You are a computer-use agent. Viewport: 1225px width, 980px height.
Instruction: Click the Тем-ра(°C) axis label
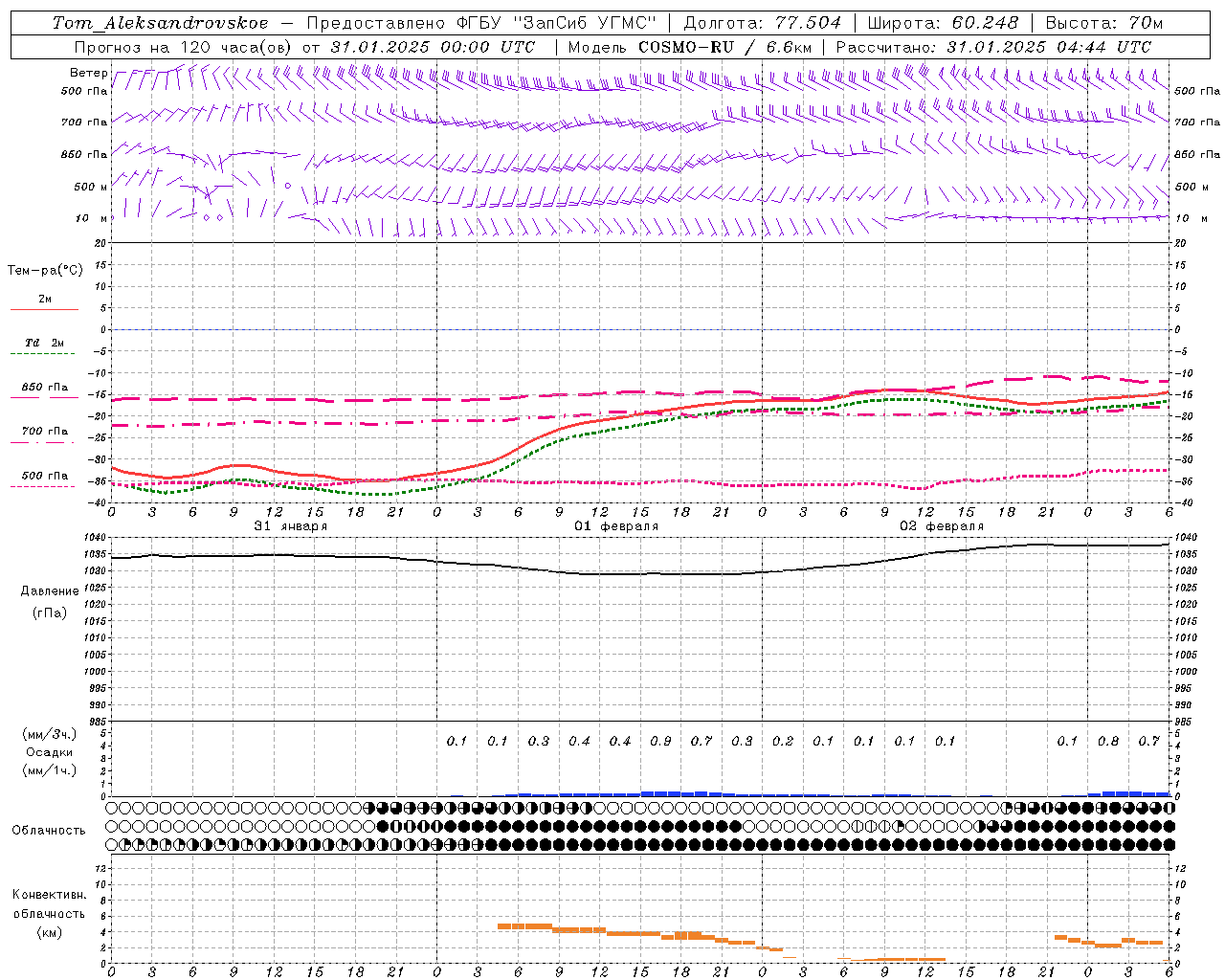point(45,271)
